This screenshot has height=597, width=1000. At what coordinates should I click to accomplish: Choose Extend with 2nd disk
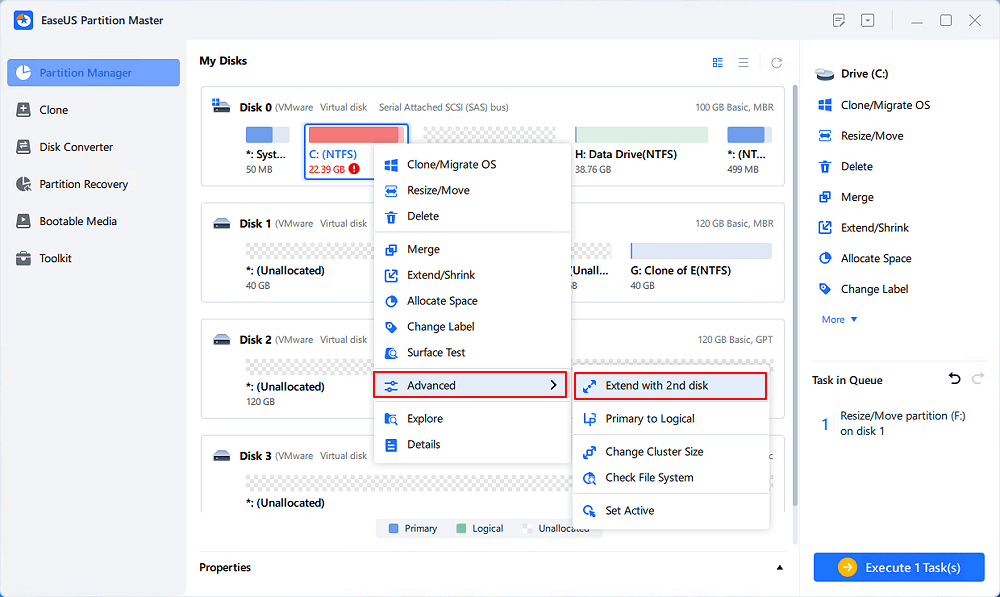point(670,385)
